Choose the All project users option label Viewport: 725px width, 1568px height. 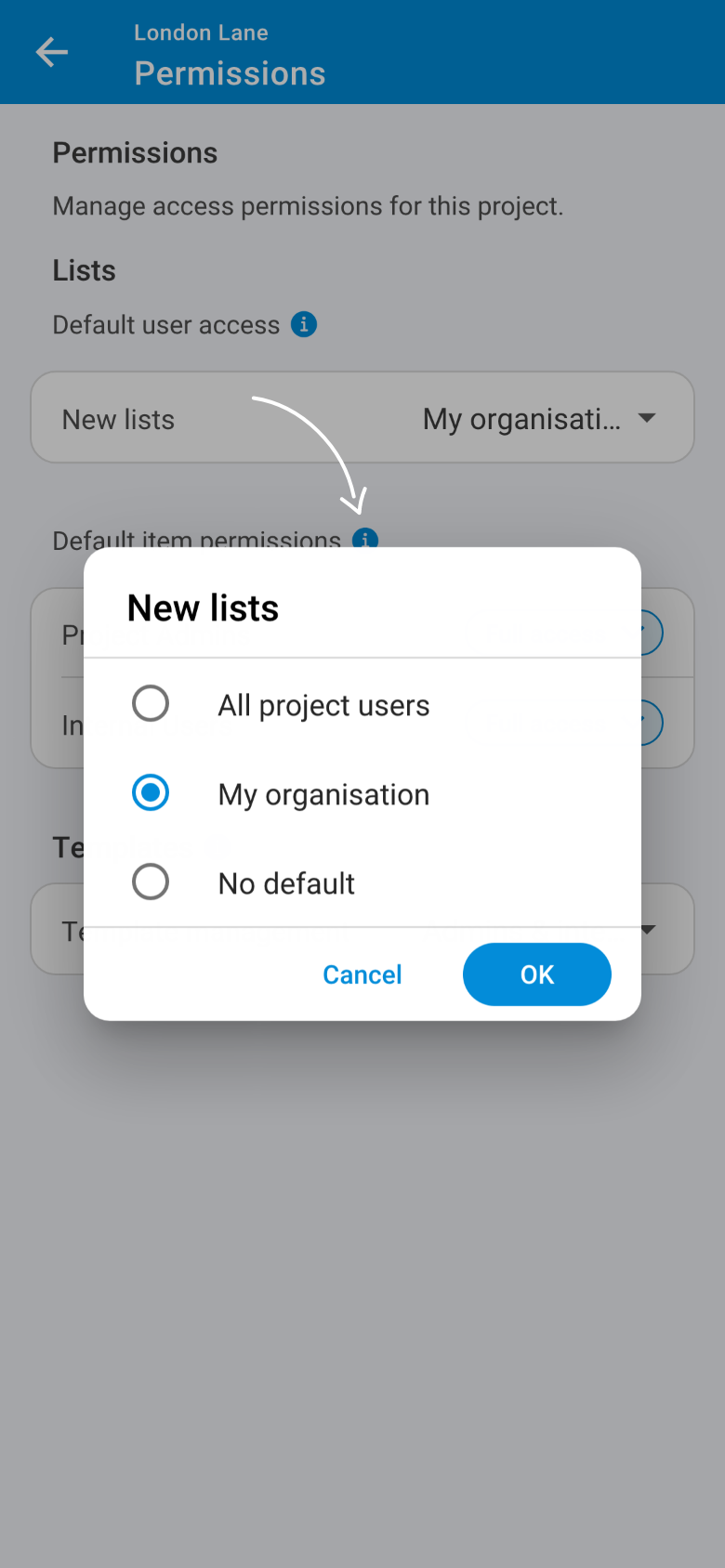point(323,705)
